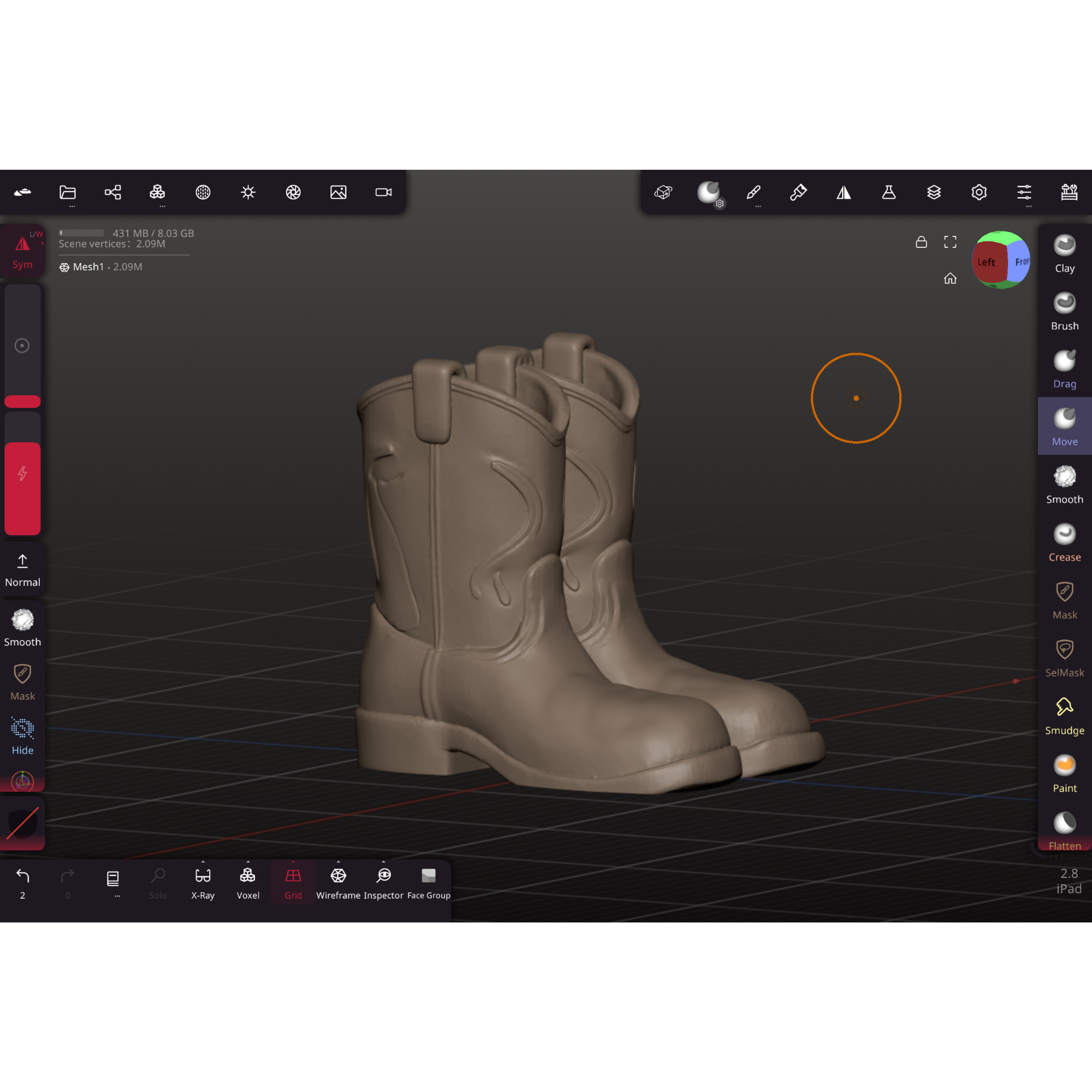Screen dimensions: 1092x1092
Task: Open the rightmost top bar menu icon
Action: (1070, 192)
